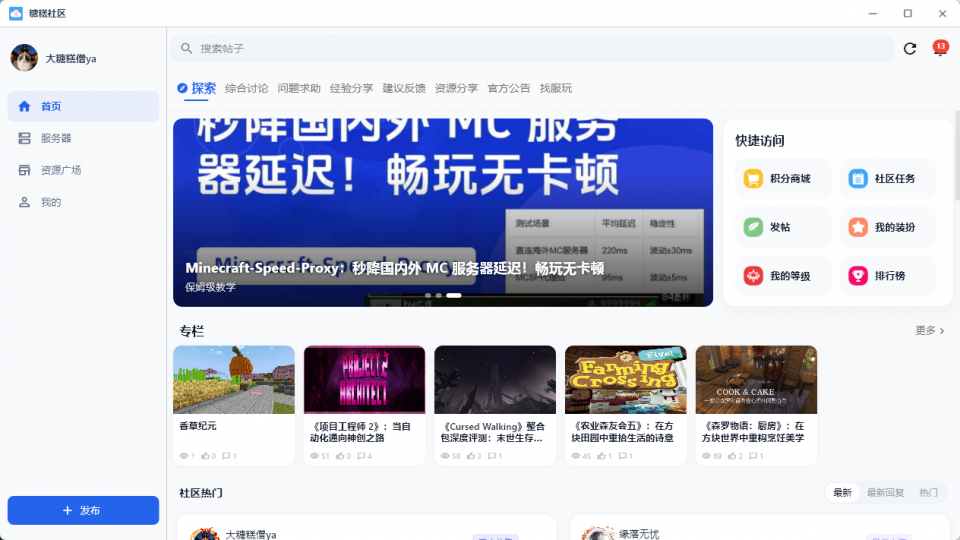Screen dimensions: 960x540
Task: Click the refresh icon next to search bar
Action: pos(910,48)
